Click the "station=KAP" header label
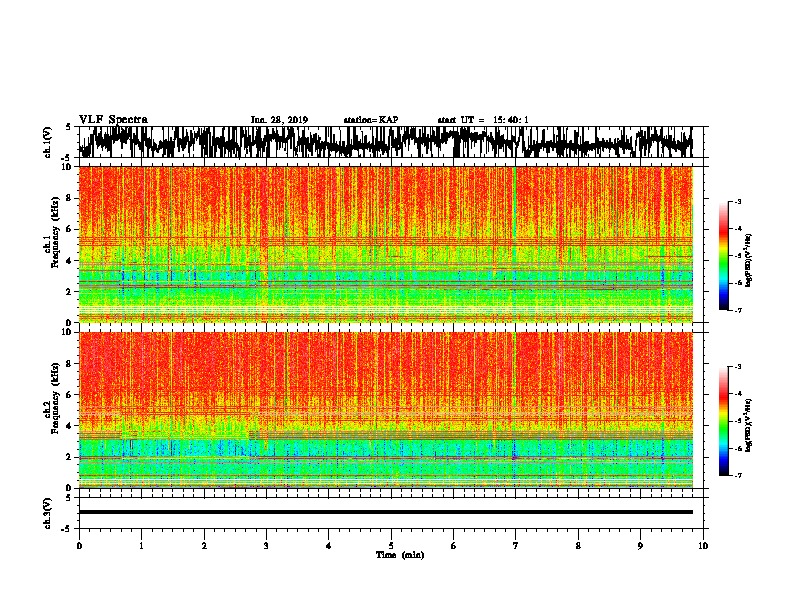 (371, 120)
